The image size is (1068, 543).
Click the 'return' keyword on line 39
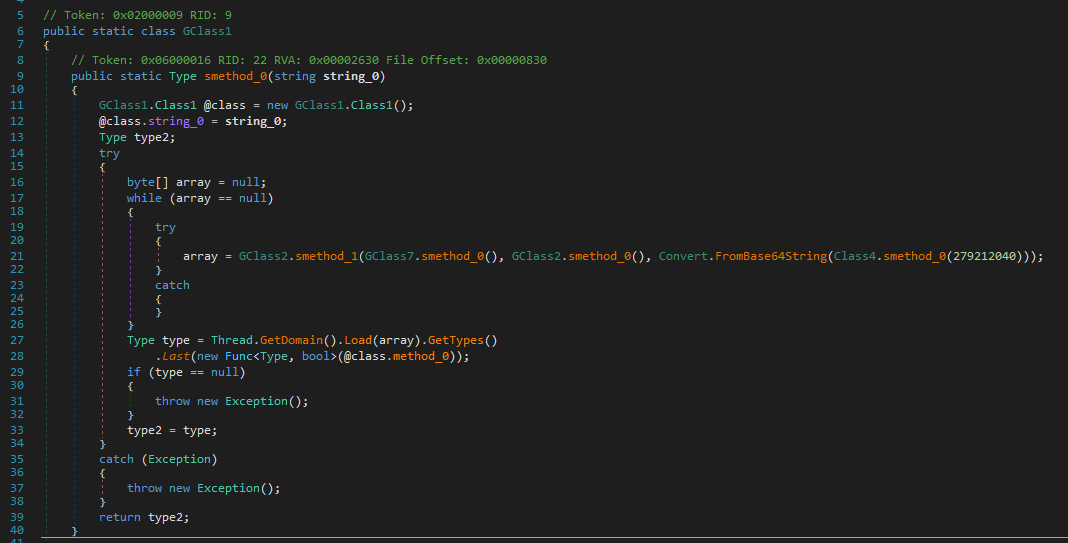tap(120, 517)
